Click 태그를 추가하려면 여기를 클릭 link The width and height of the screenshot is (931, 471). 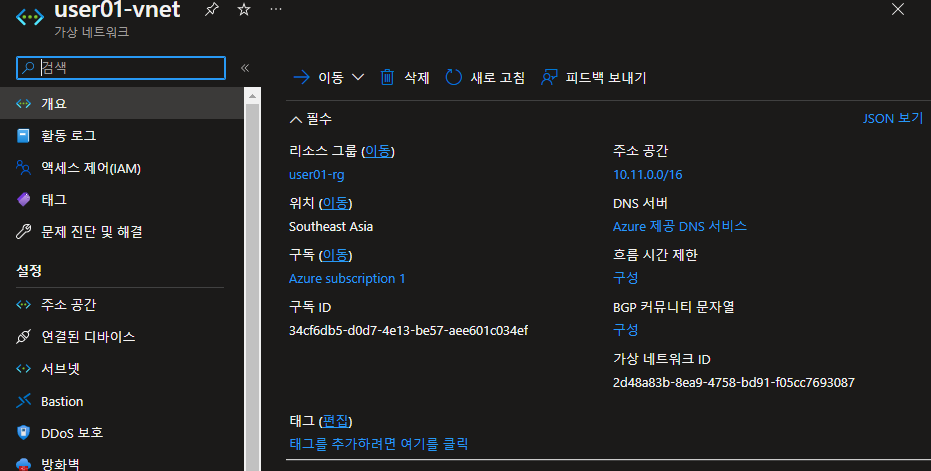(379, 444)
